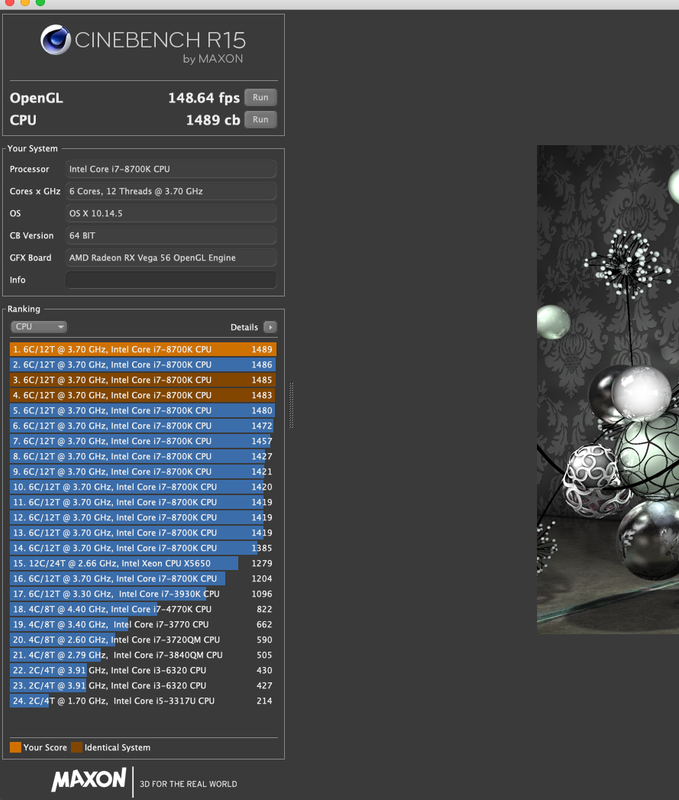
Task: Click the rendered spheres preview image
Action: (608, 390)
